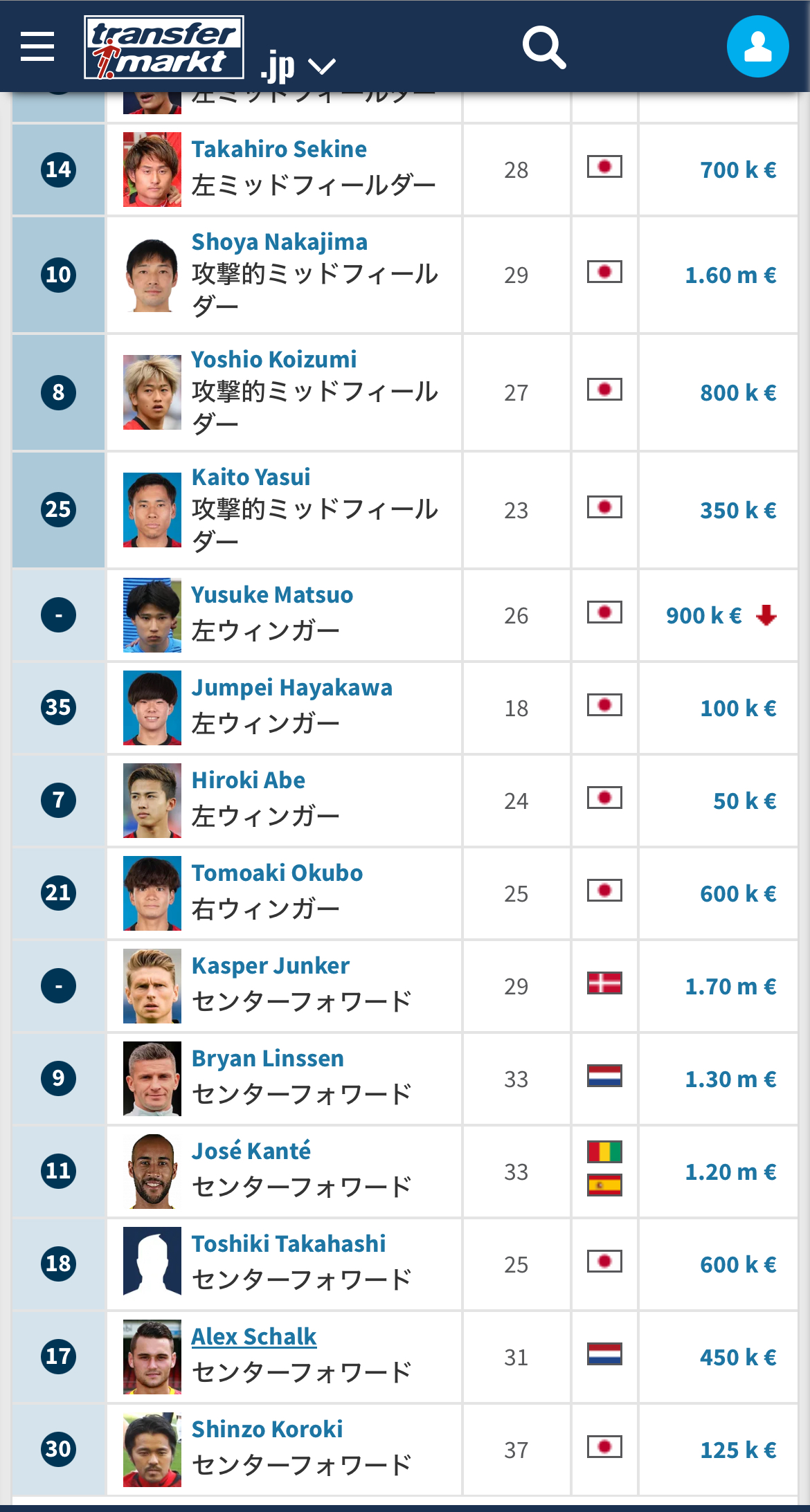Click Shinzo Koroki's 125 k € market value
Viewport: 810px width, 1512px height.
click(x=738, y=1450)
